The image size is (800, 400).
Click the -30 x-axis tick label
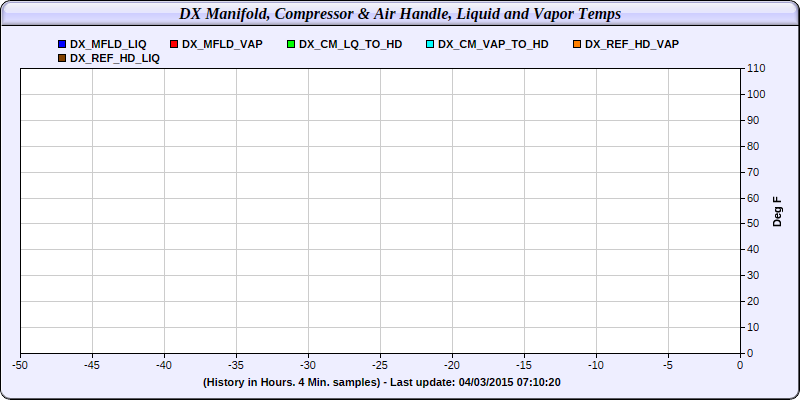pos(308,365)
